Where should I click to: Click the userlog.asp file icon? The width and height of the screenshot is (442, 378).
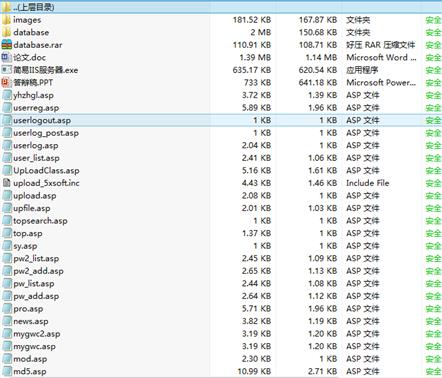7,145
